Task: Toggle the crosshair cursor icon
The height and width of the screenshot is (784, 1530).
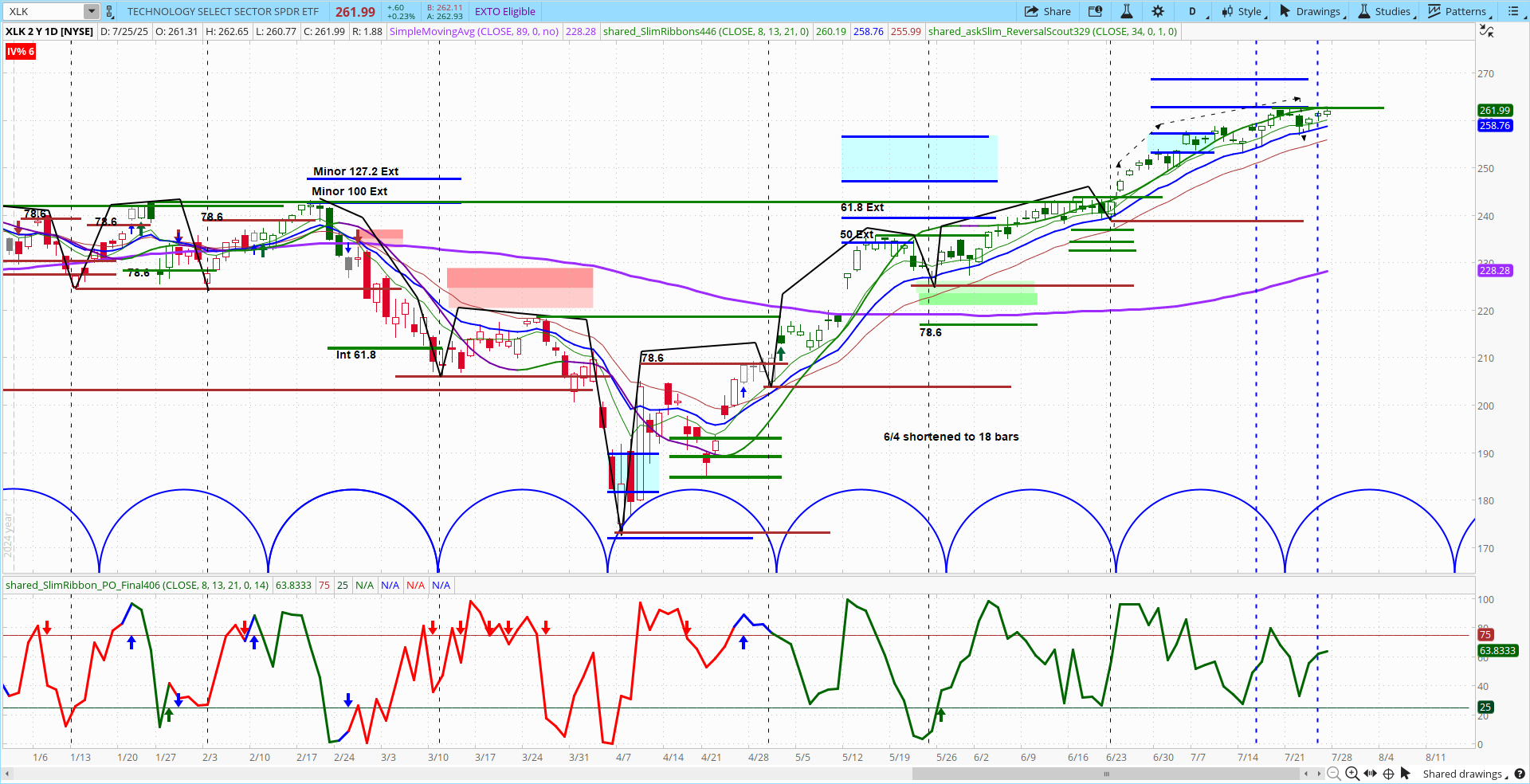Action: coord(1388,774)
